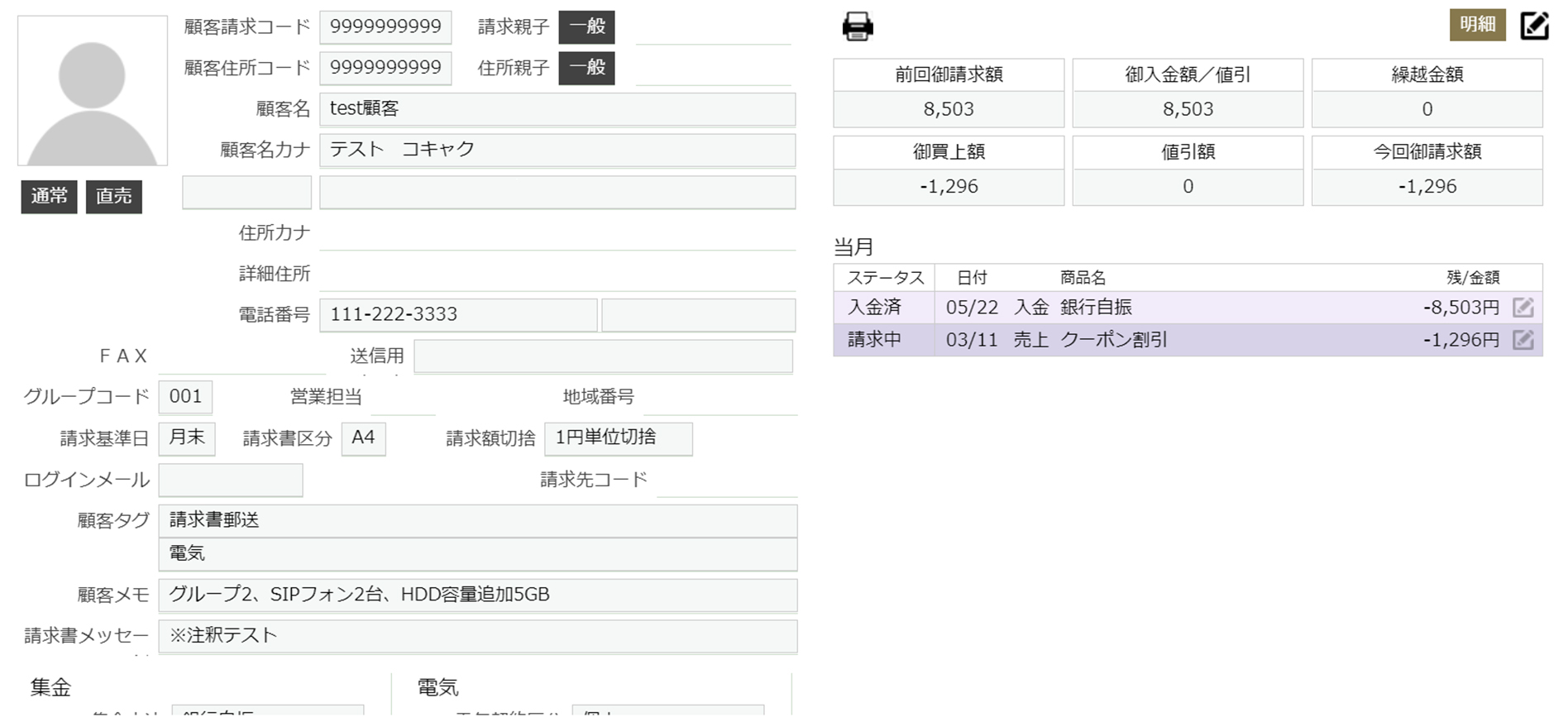Image resolution: width=1568 pixels, height=717 pixels.
Task: Click the 値引額 value 0
Action: 1188,187
